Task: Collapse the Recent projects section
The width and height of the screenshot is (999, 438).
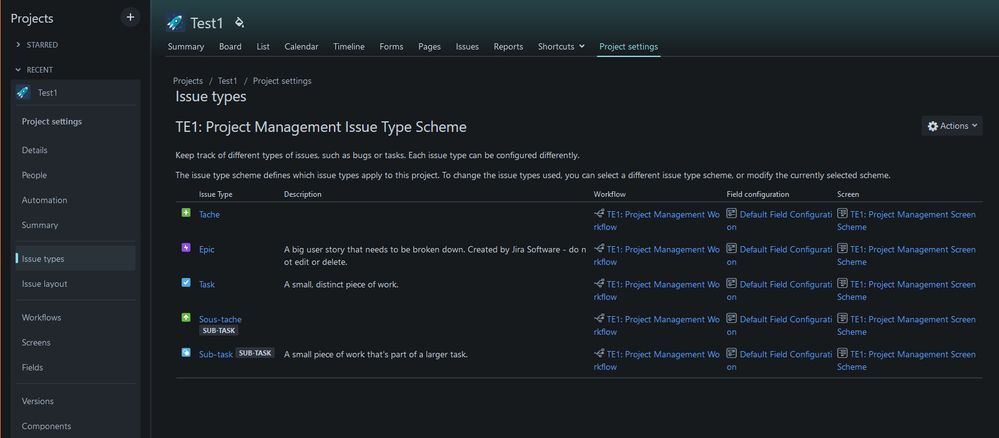Action: click(19, 70)
